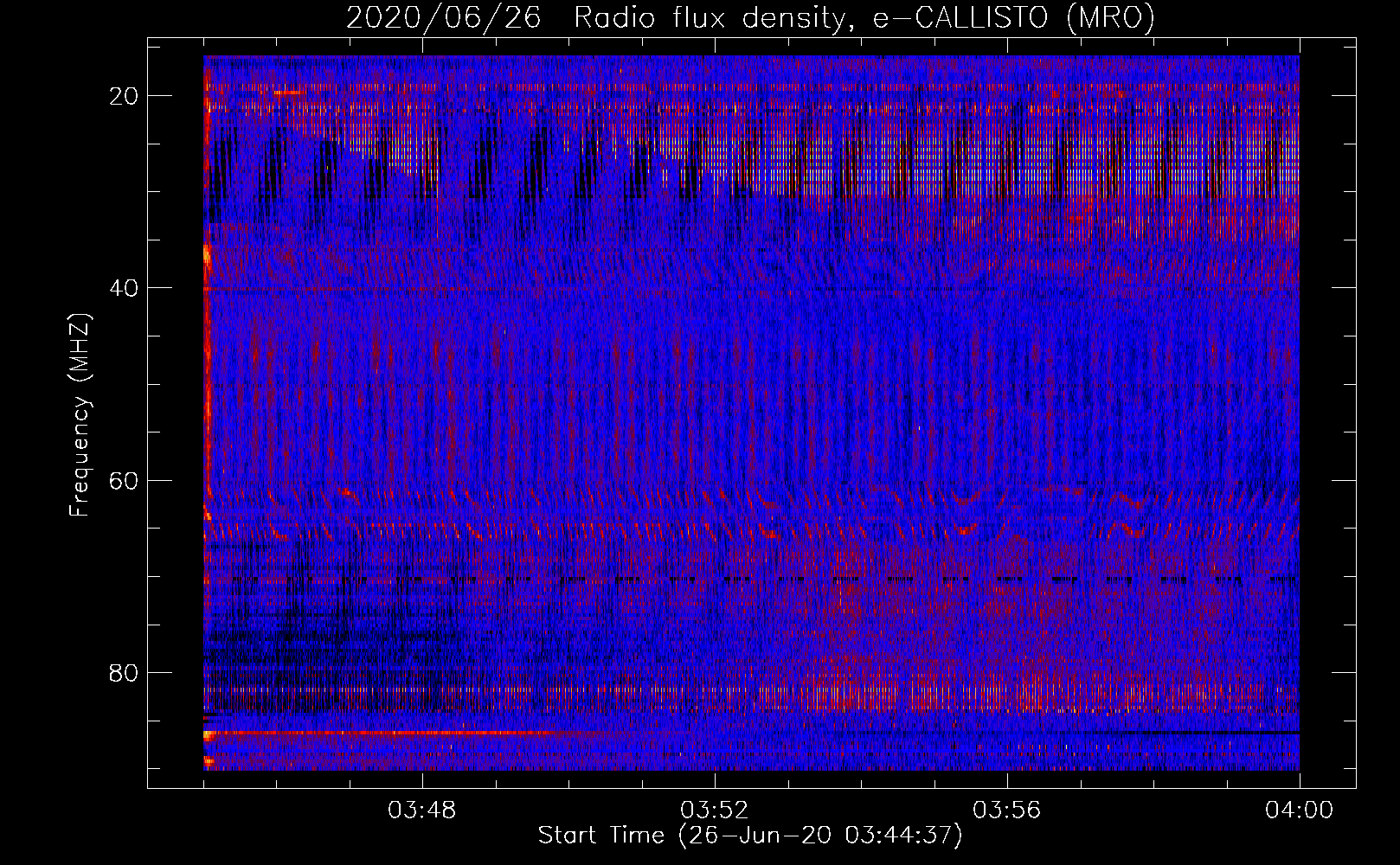
Task: Click the '80' frequency tick label
Action: tap(125, 672)
